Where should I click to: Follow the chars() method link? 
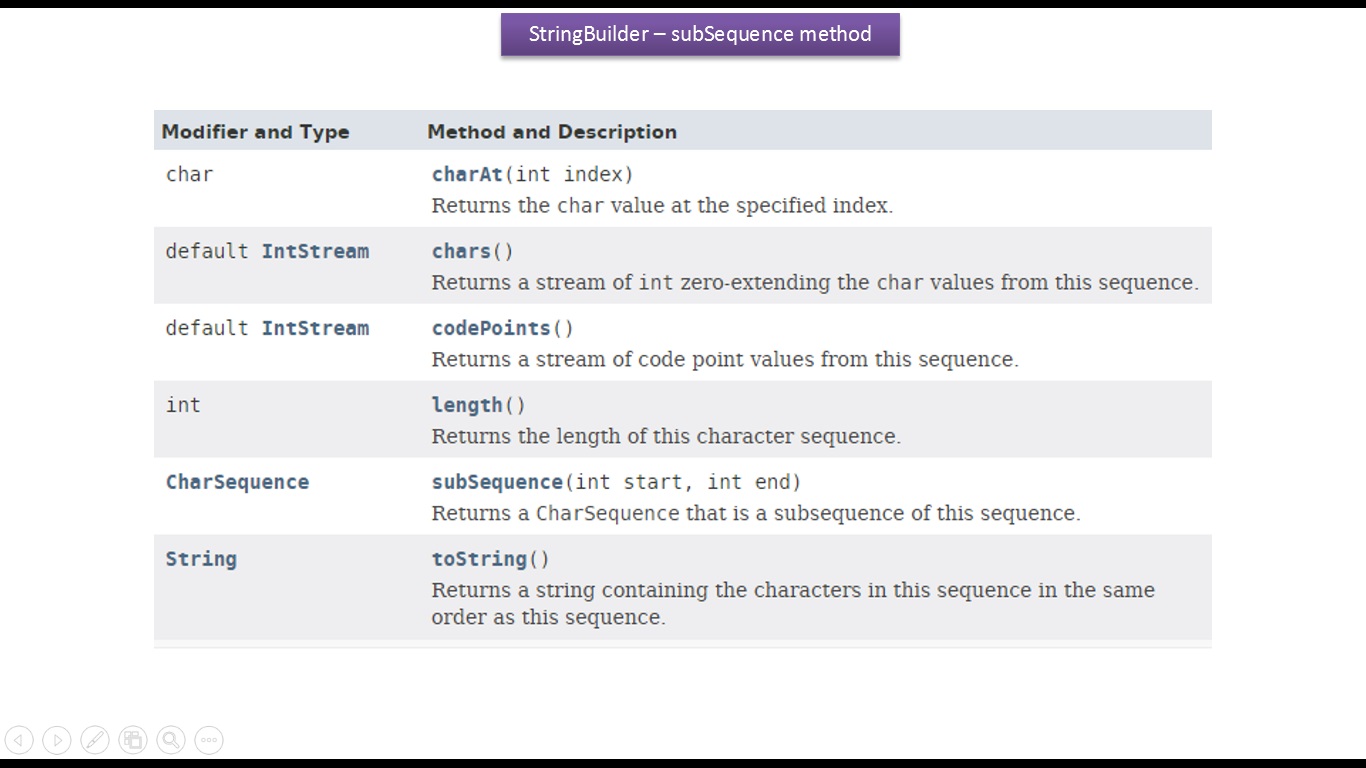[x=461, y=251]
